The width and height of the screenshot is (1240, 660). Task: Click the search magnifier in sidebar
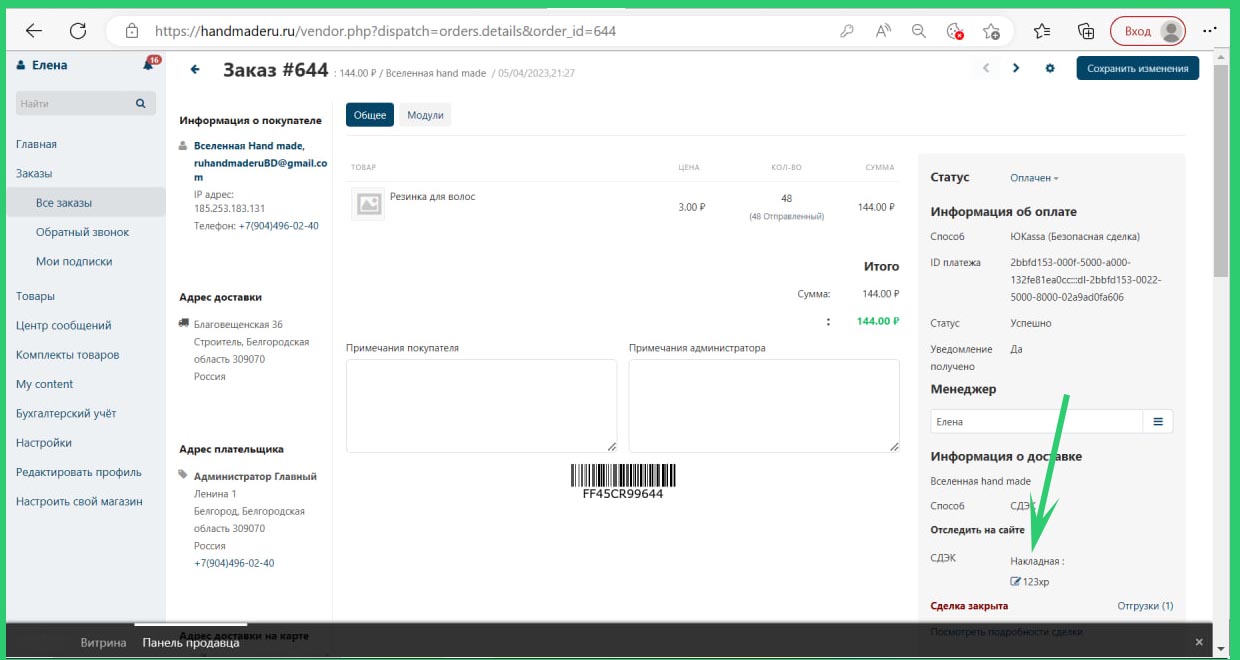141,103
